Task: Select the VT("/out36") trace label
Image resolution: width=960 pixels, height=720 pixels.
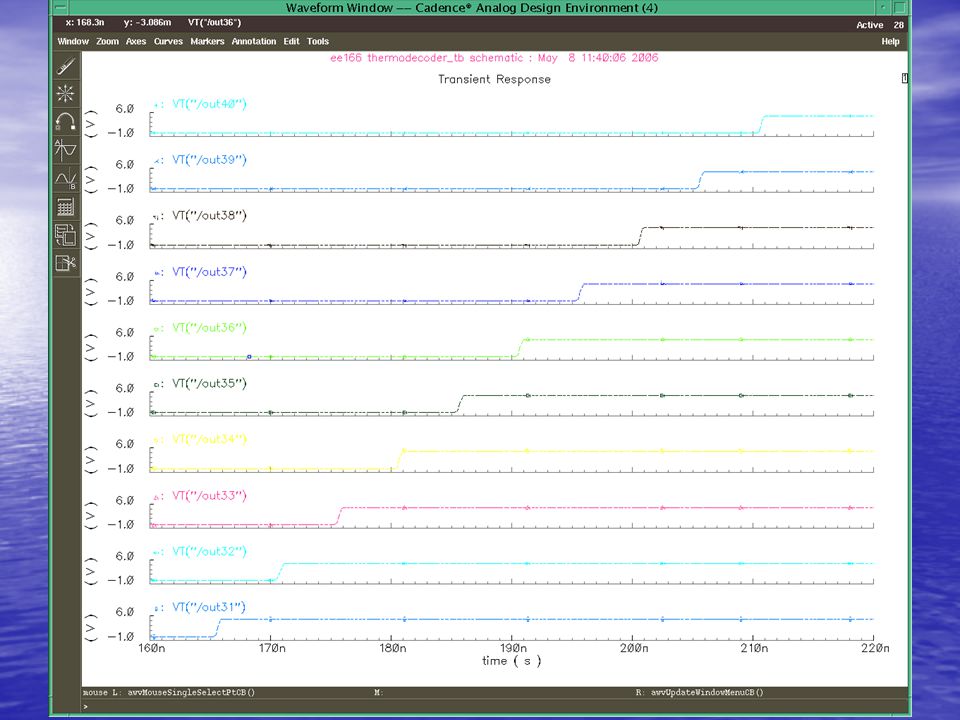Action: tap(209, 327)
